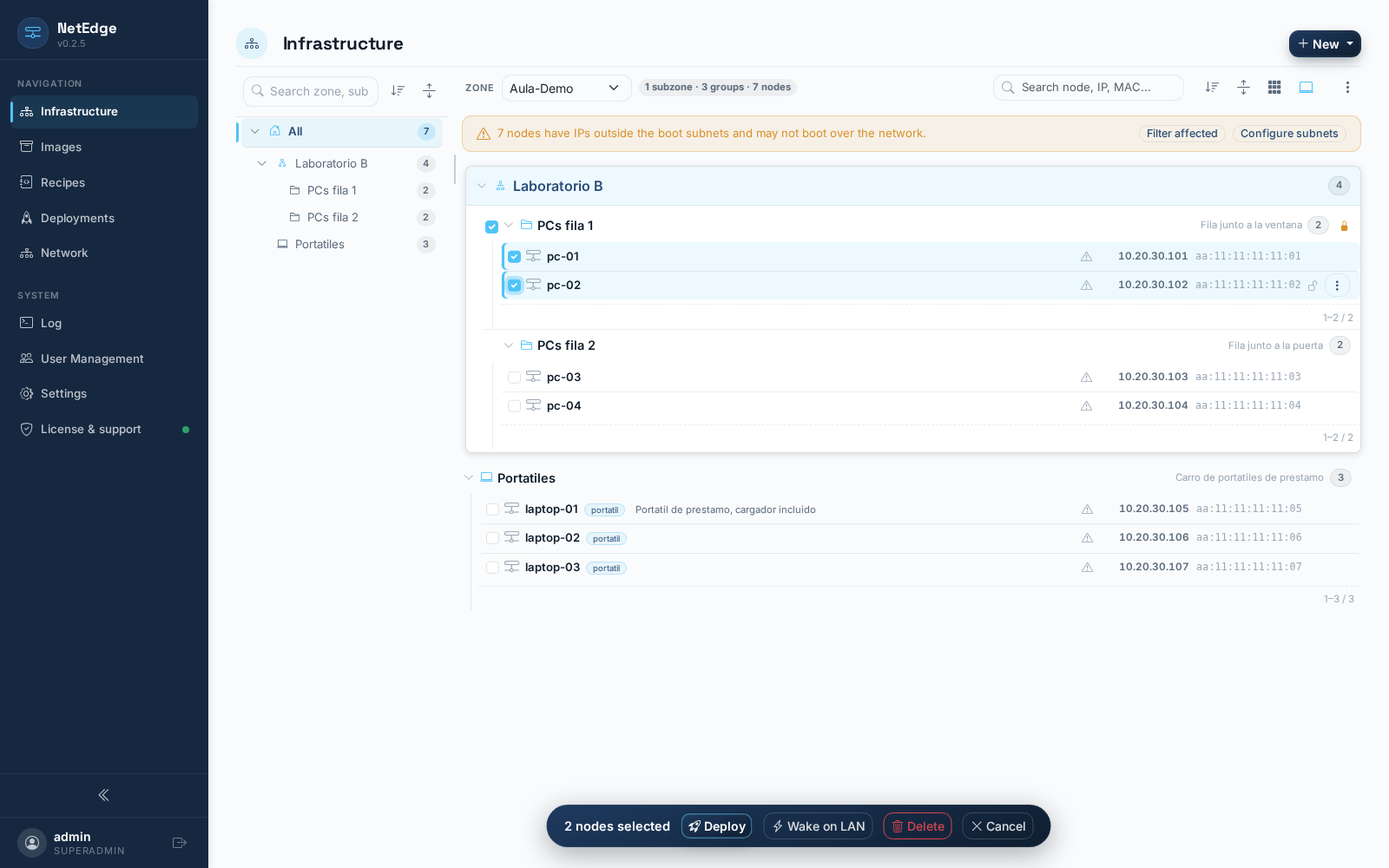Check the laptop-02 checkbox
Image resolution: width=1389 pixels, height=868 pixels.
pyautogui.click(x=492, y=538)
